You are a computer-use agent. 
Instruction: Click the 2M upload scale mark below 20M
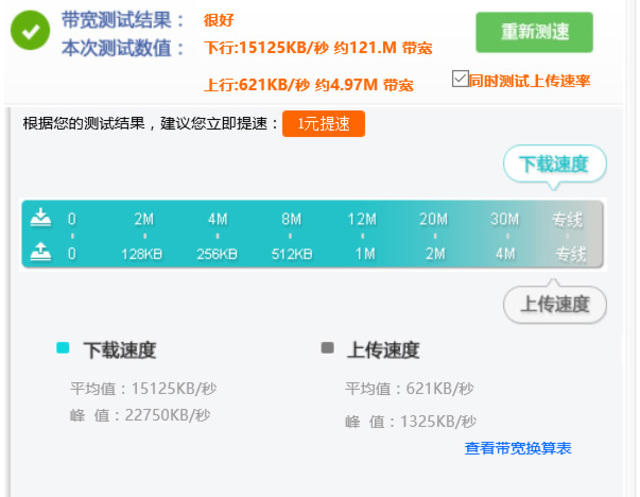point(436,254)
